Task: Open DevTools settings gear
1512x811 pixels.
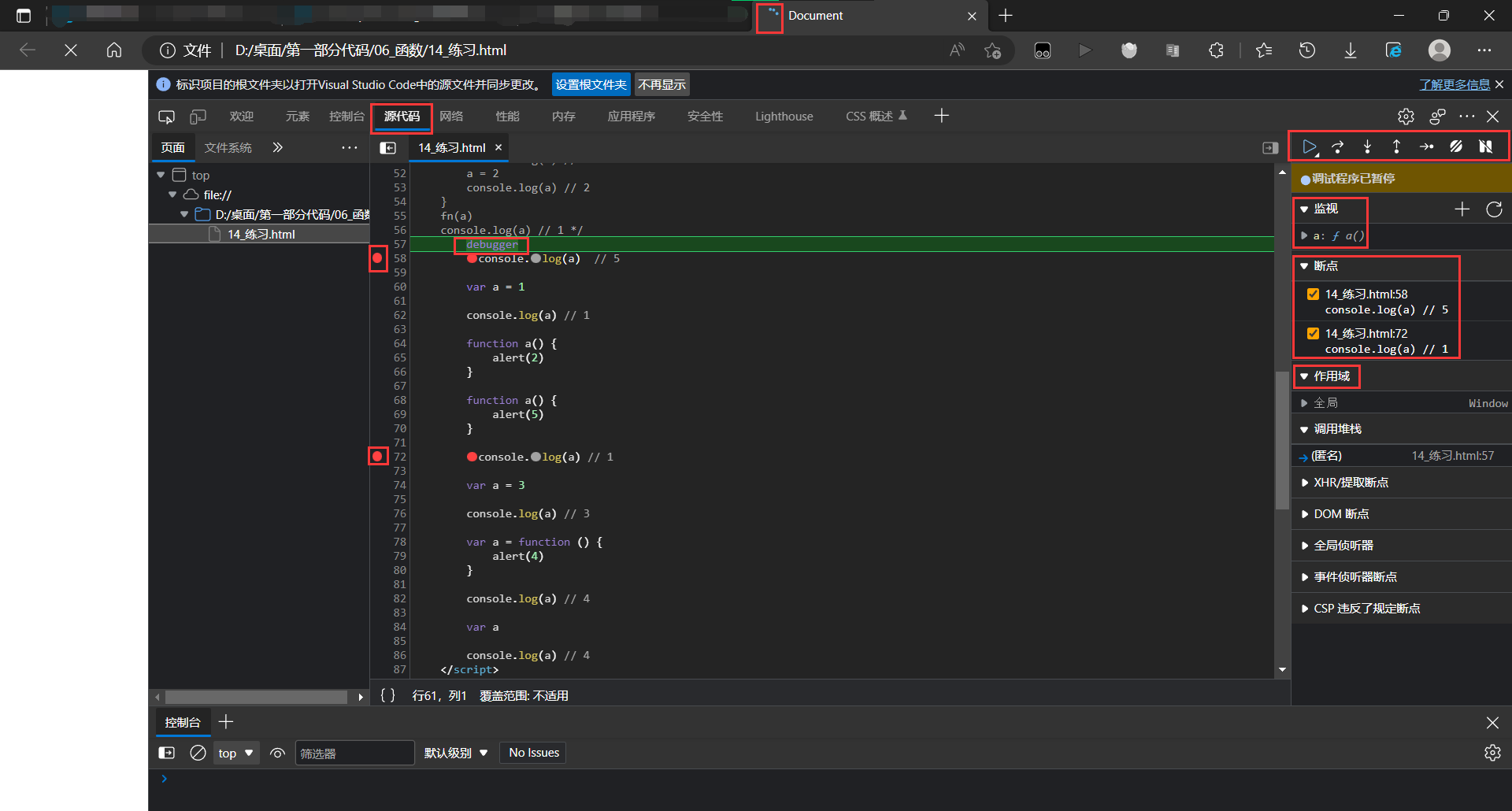Action: pyautogui.click(x=1406, y=117)
